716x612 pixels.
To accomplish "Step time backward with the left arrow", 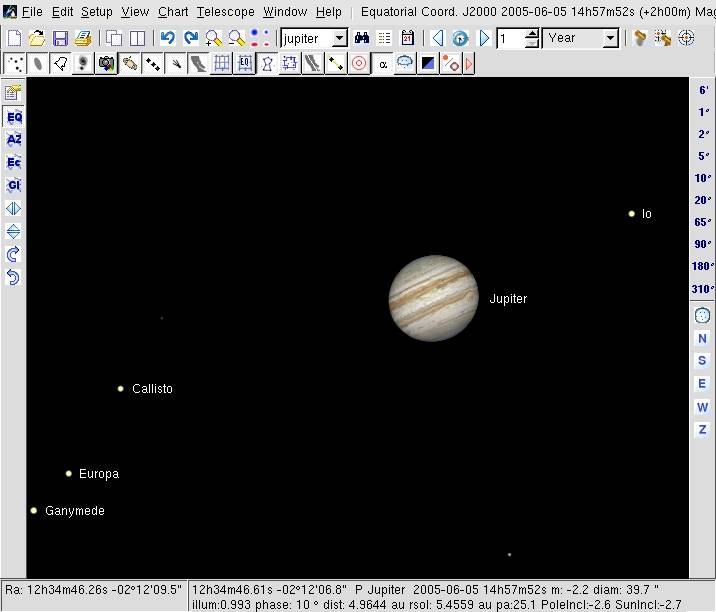I will click(437, 38).
